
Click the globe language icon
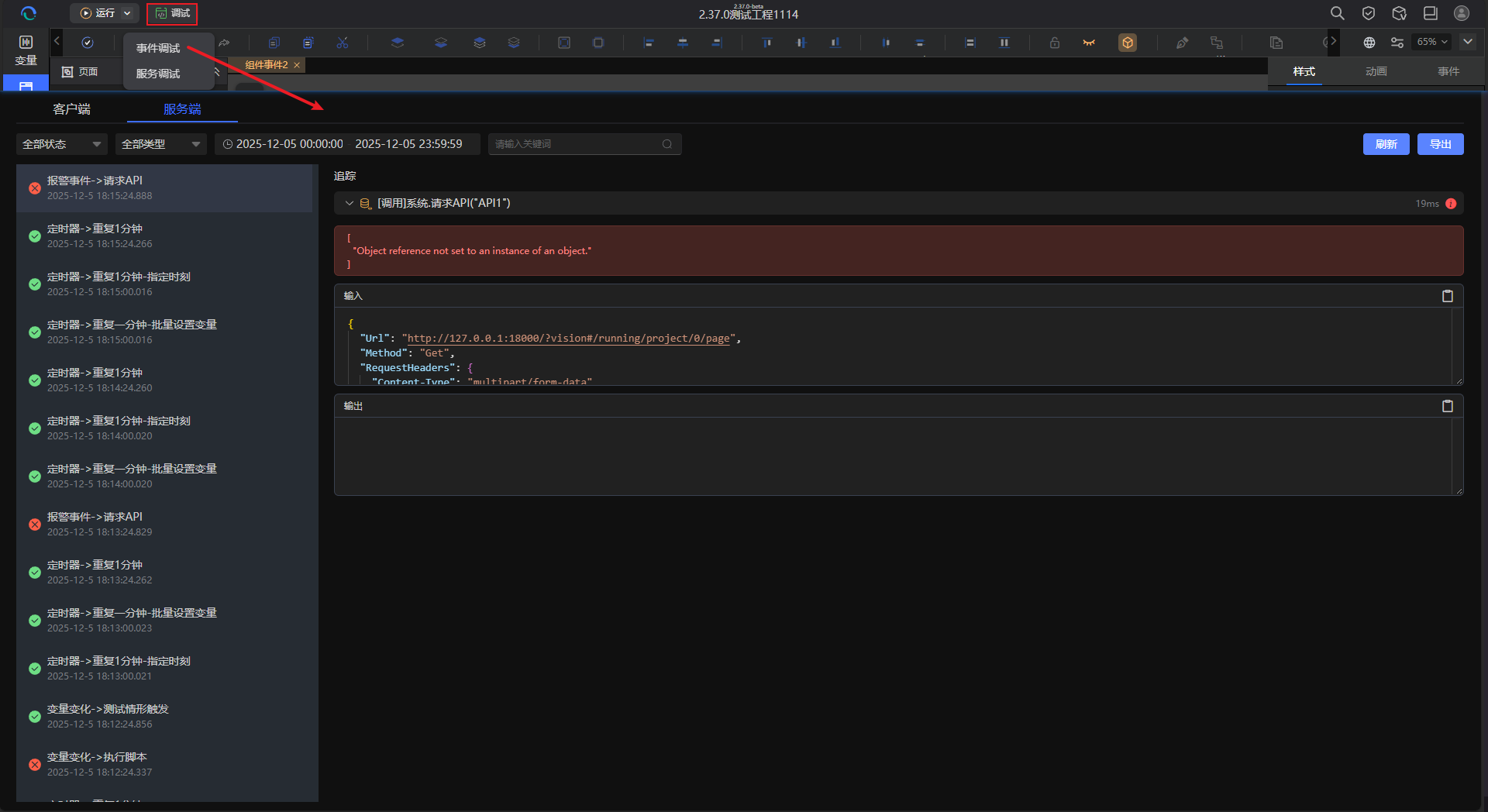click(x=1369, y=43)
